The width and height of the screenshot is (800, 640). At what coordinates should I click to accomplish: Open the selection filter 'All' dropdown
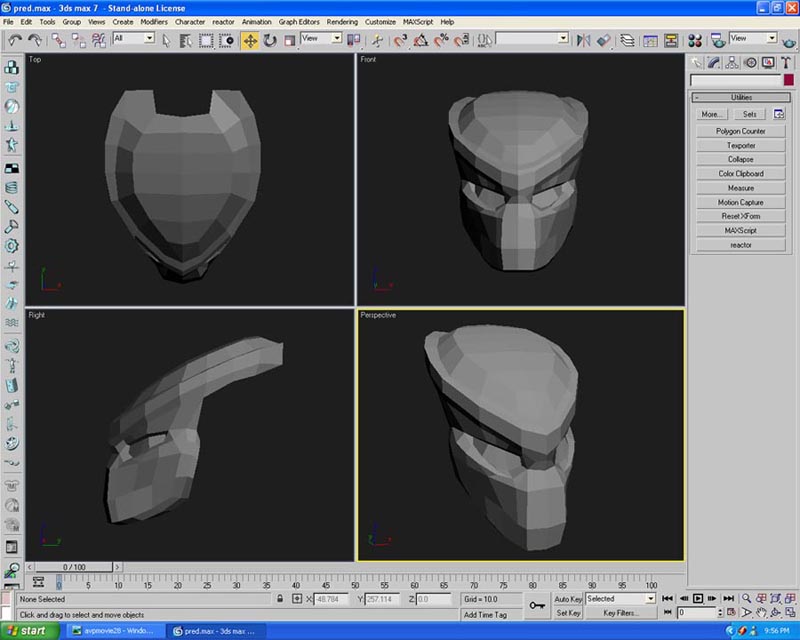pos(149,38)
